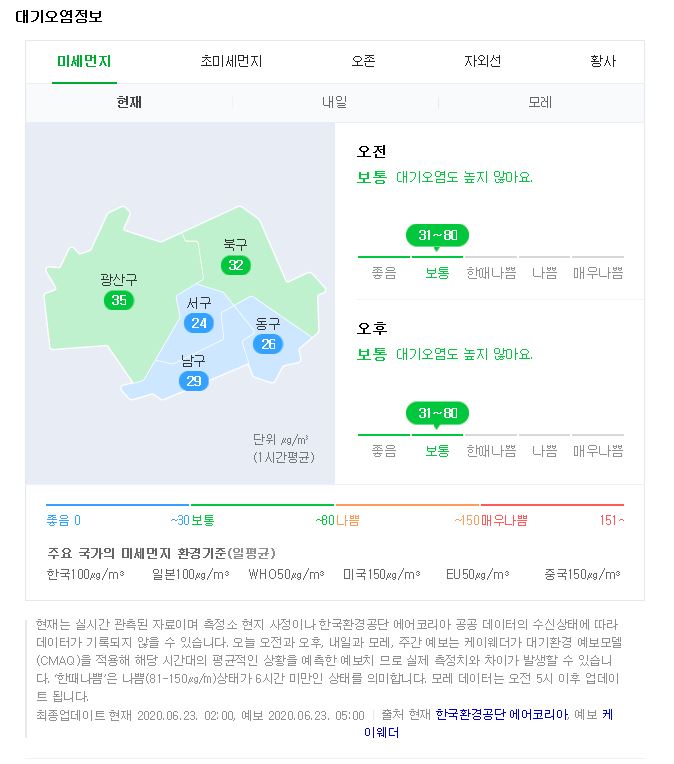Select the 현재 time tab

point(129,102)
